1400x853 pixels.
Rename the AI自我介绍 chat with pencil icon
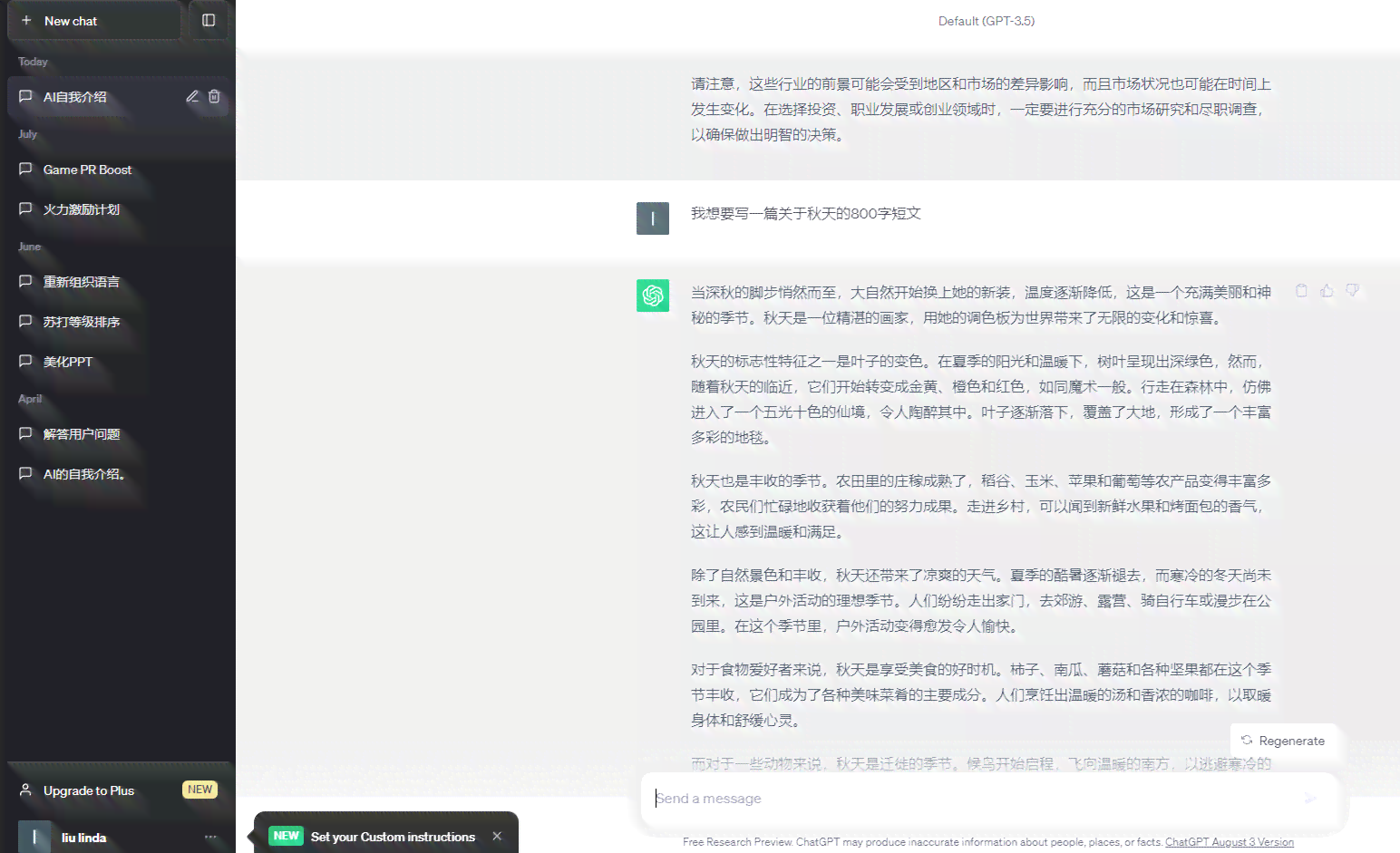[192, 97]
